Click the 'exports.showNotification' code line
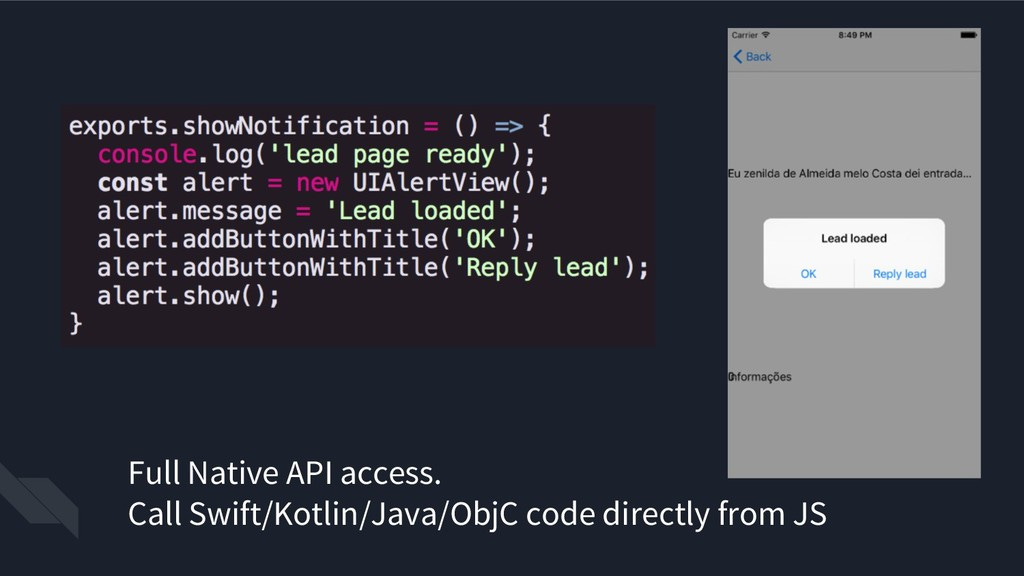 click(310, 125)
